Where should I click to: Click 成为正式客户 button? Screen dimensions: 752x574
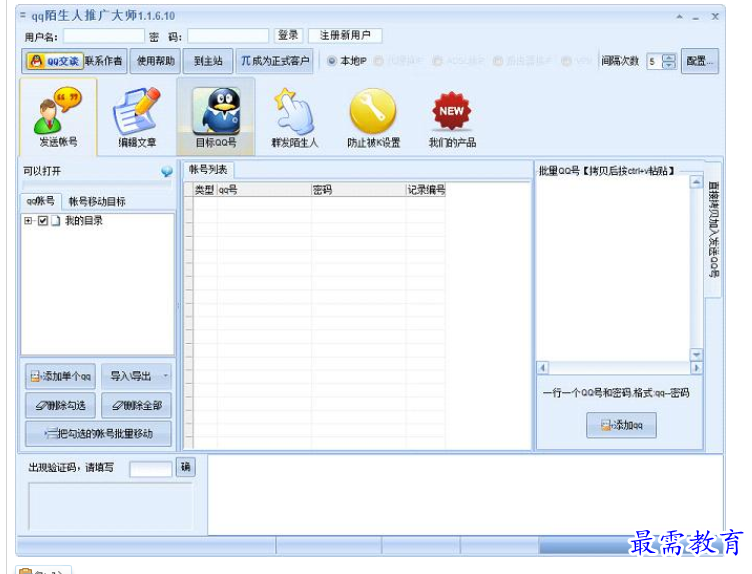274,61
